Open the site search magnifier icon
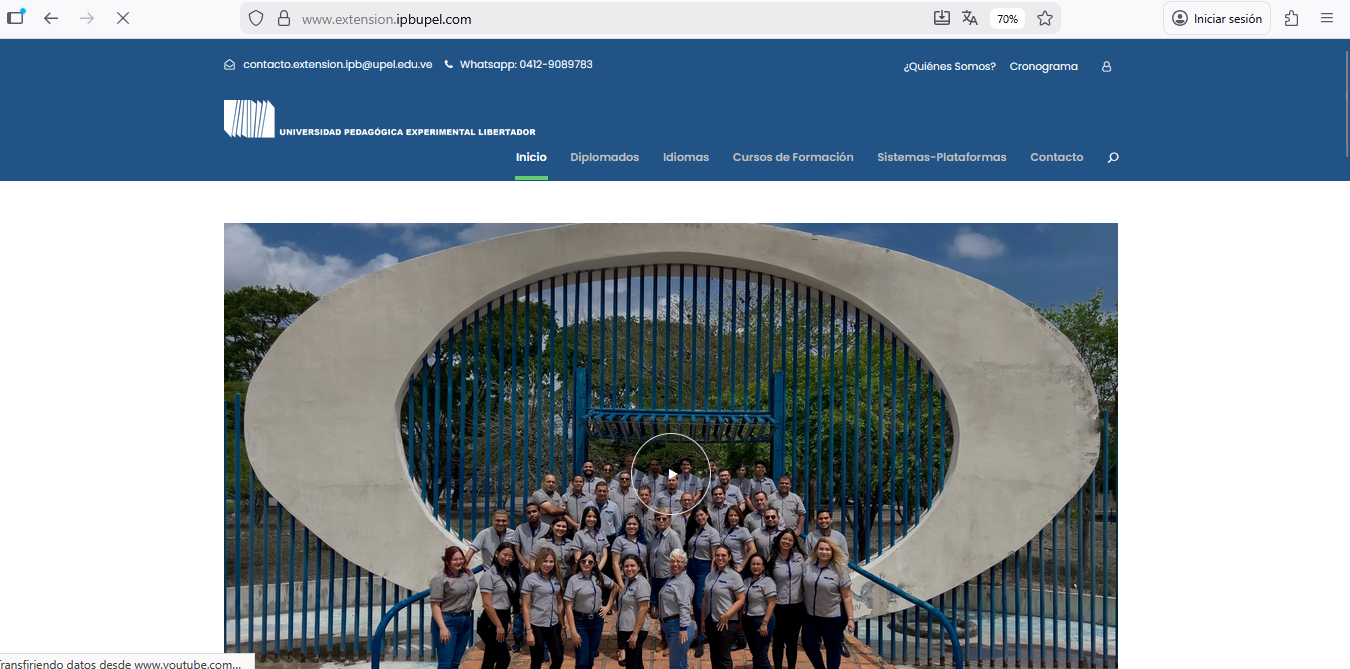The width and height of the screenshot is (1350, 669). pyautogui.click(x=1112, y=157)
